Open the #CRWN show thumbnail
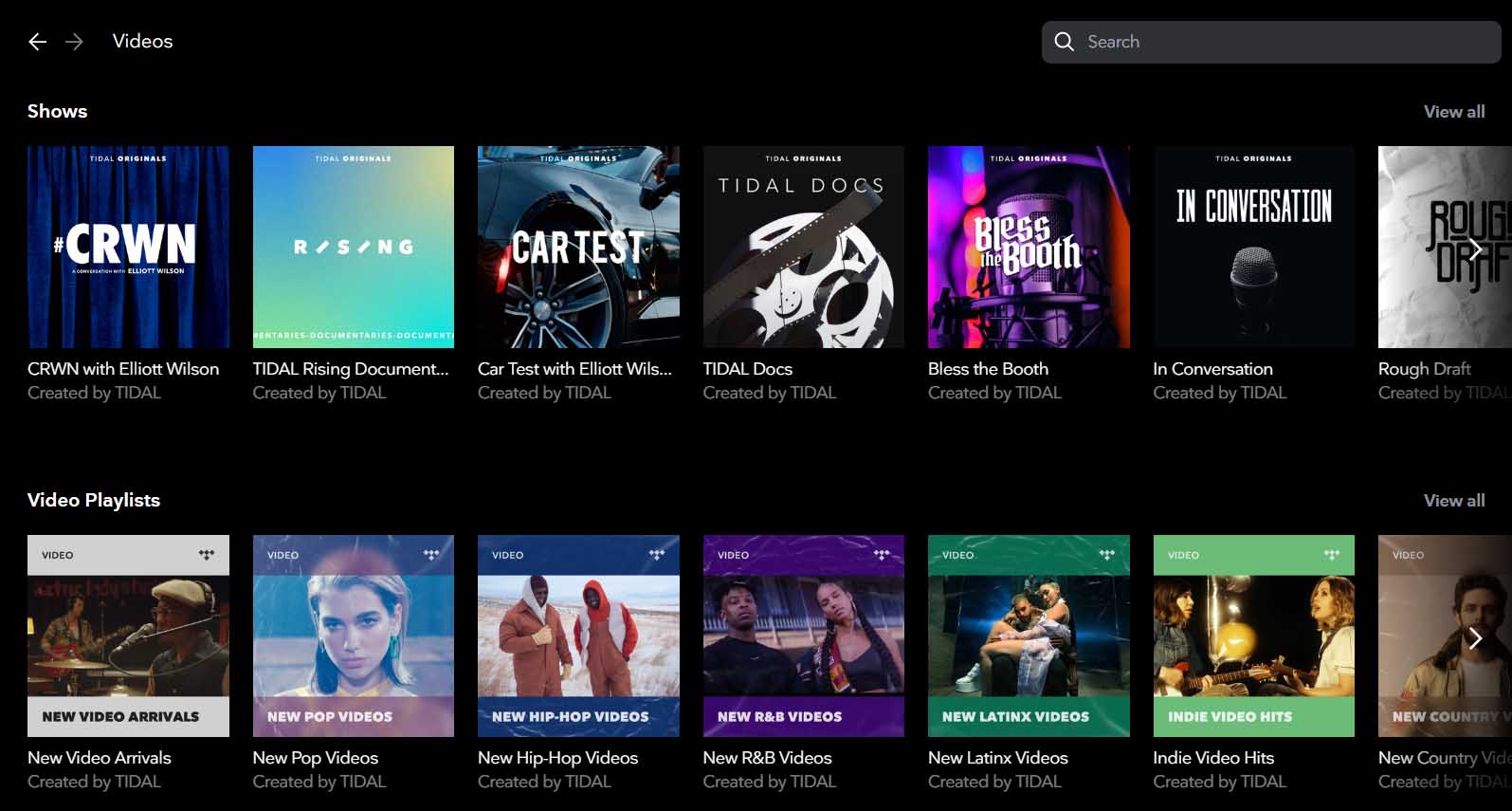This screenshot has width=1512, height=811. pos(128,247)
